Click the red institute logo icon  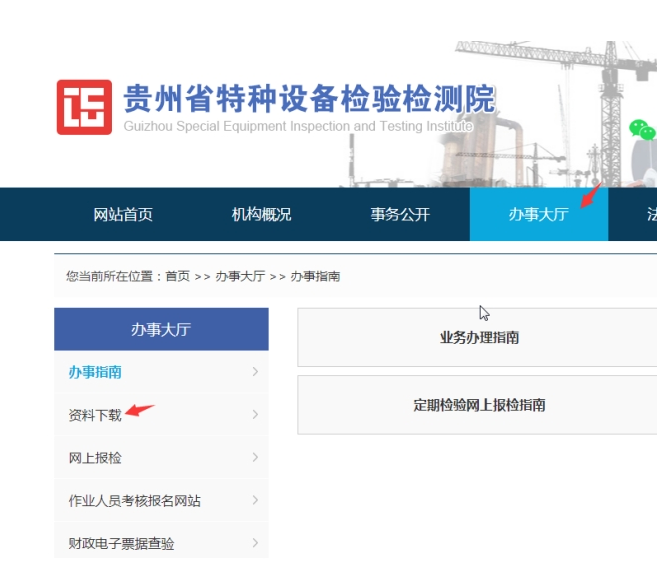tap(84, 108)
